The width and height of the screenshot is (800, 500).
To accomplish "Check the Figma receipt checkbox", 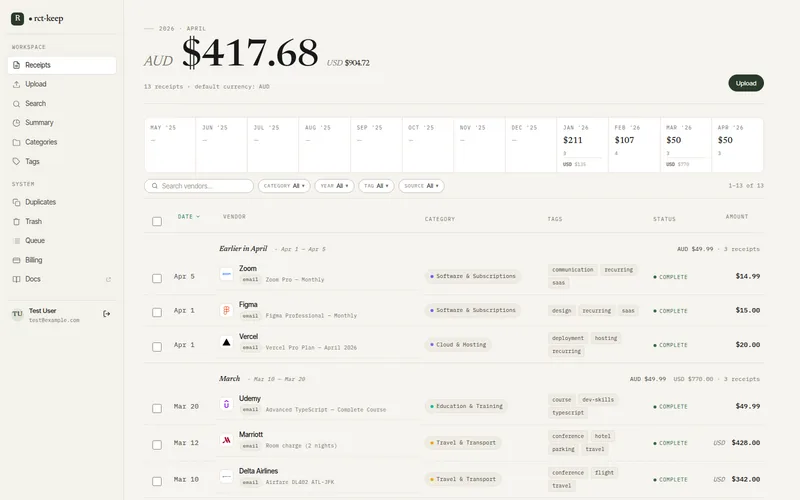I will 157,312.
